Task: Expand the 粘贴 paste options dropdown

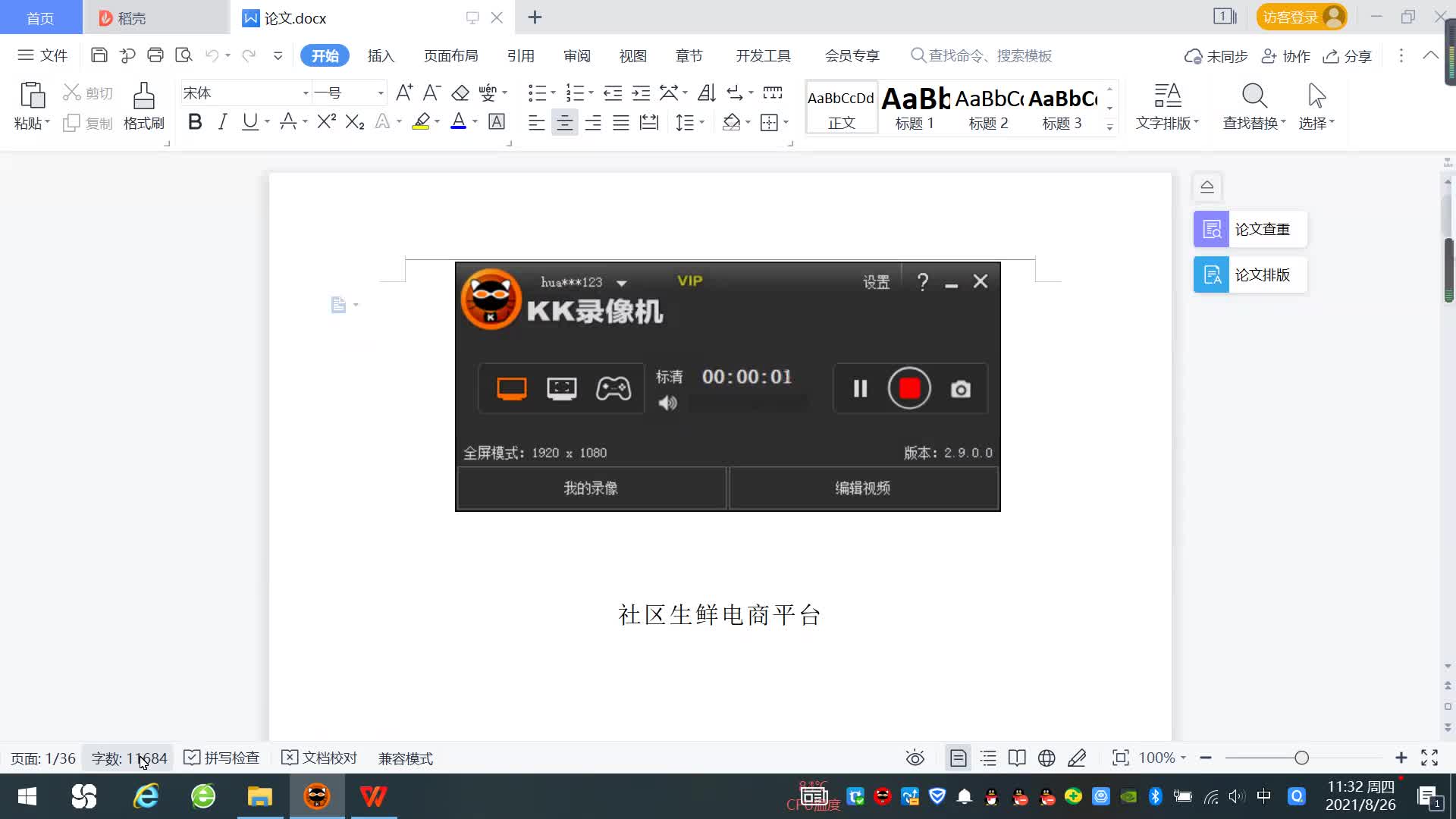Action: coord(32,123)
